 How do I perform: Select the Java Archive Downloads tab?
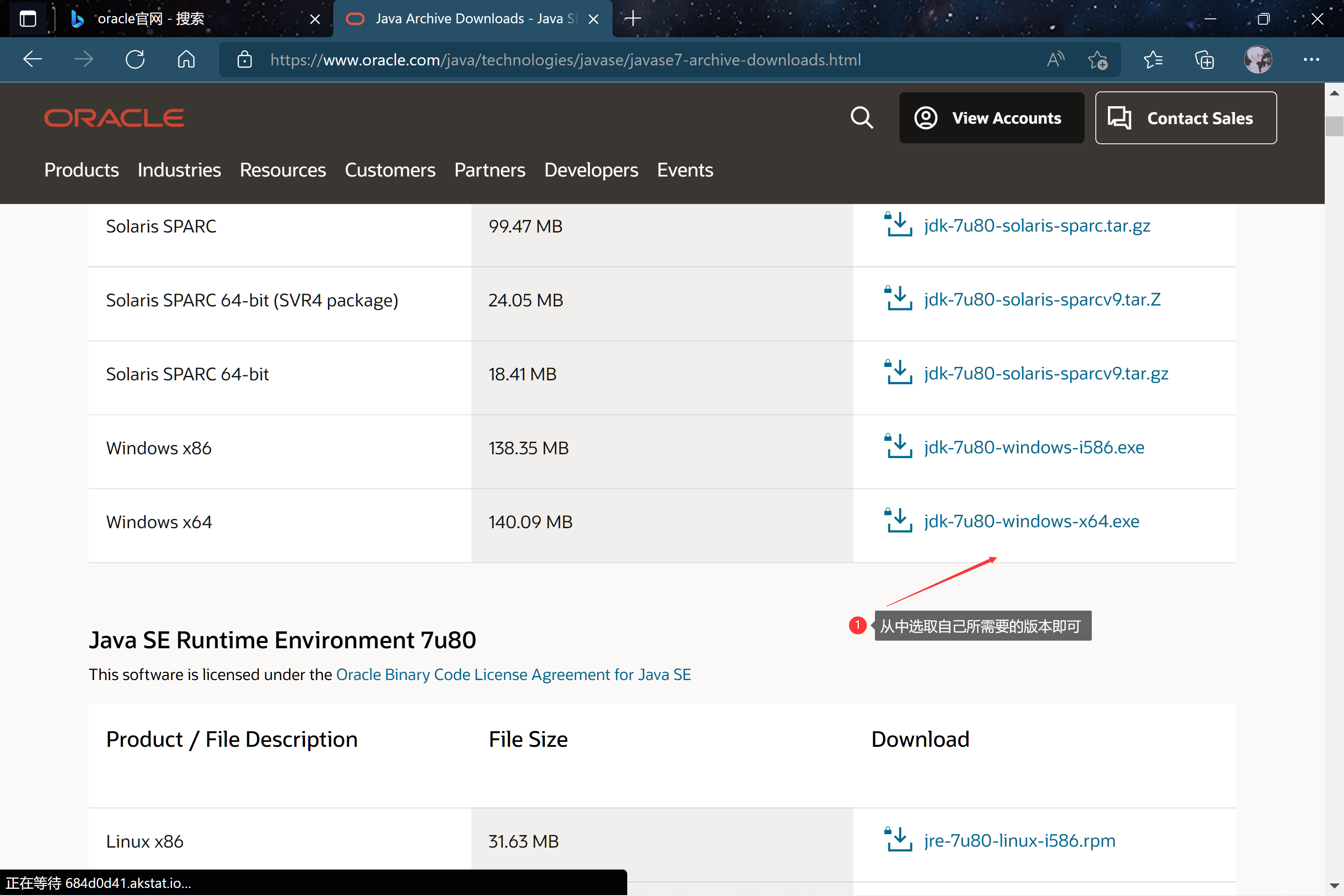coord(473,19)
